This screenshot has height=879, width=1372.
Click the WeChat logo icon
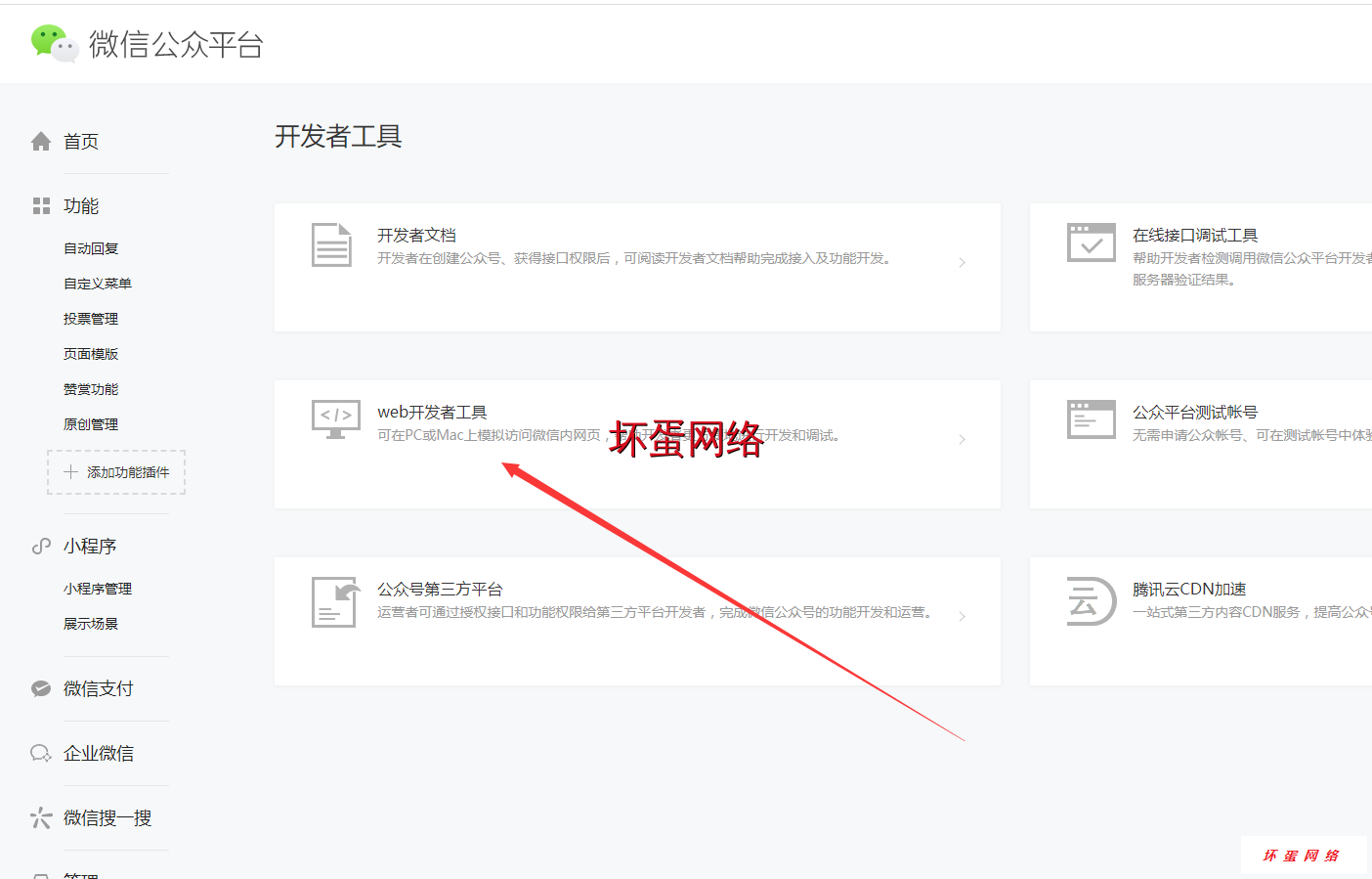(55, 43)
